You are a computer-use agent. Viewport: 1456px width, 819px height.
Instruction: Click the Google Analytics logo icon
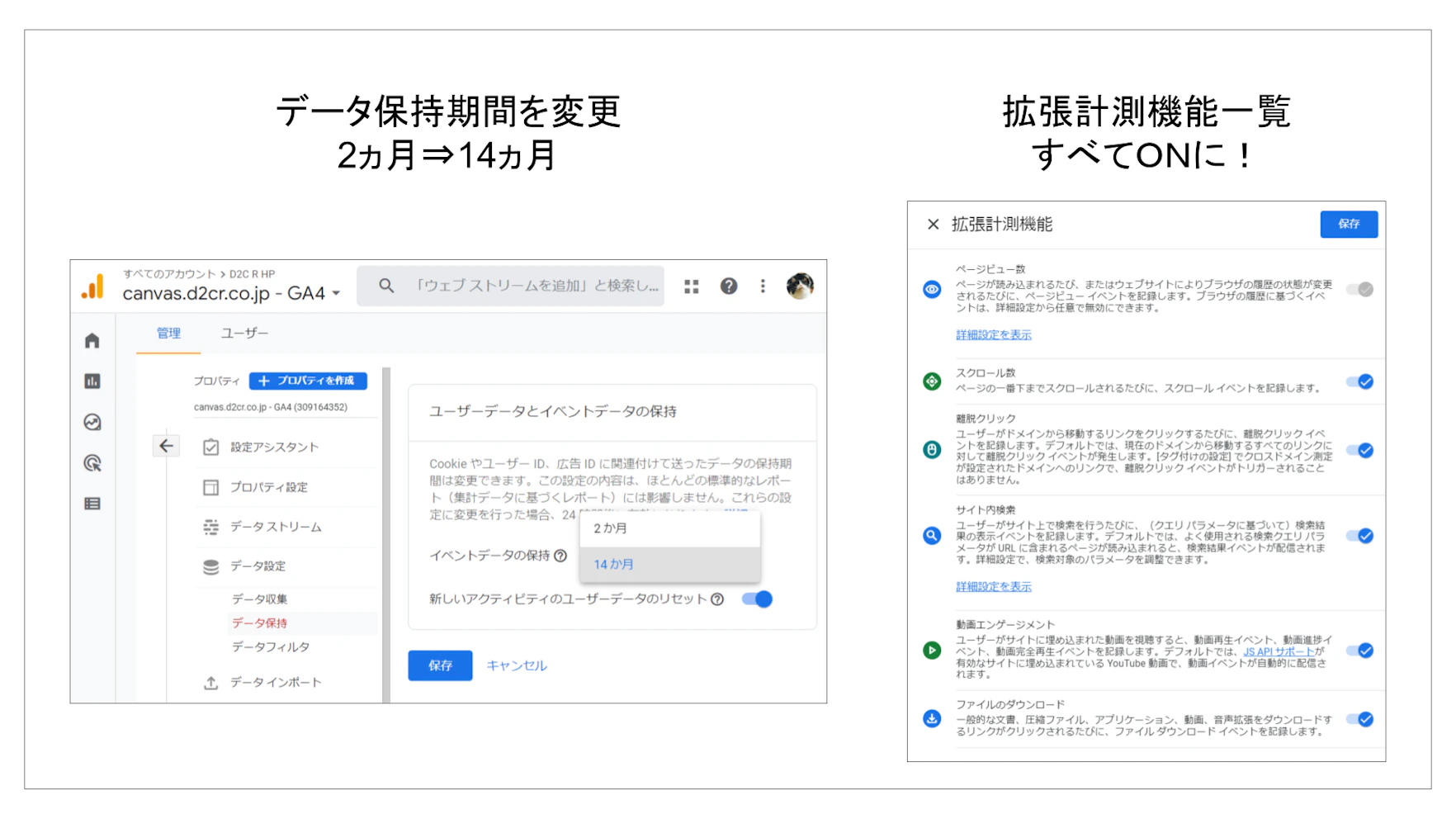(x=93, y=286)
